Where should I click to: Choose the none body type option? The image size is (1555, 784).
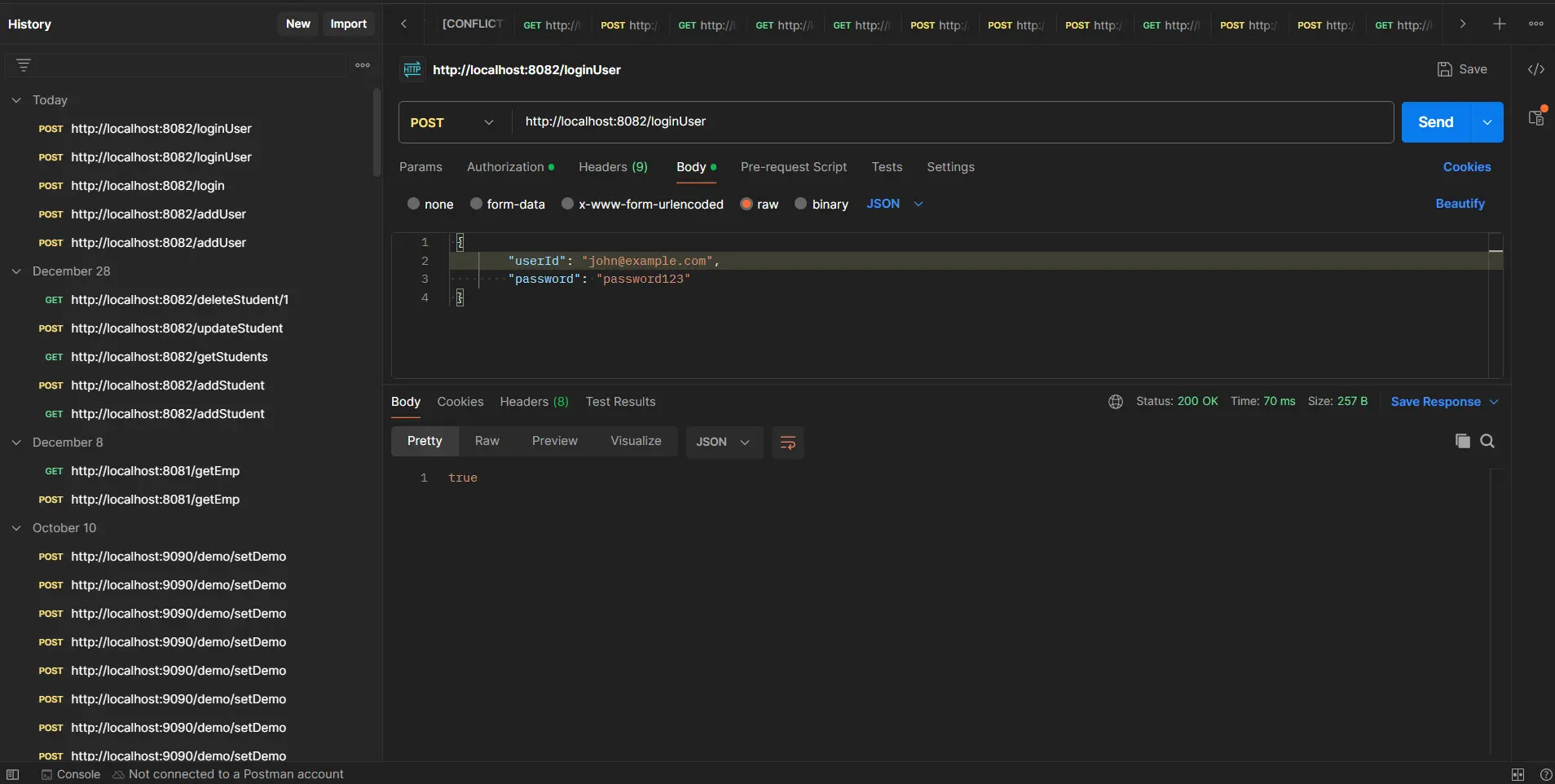coord(416,204)
